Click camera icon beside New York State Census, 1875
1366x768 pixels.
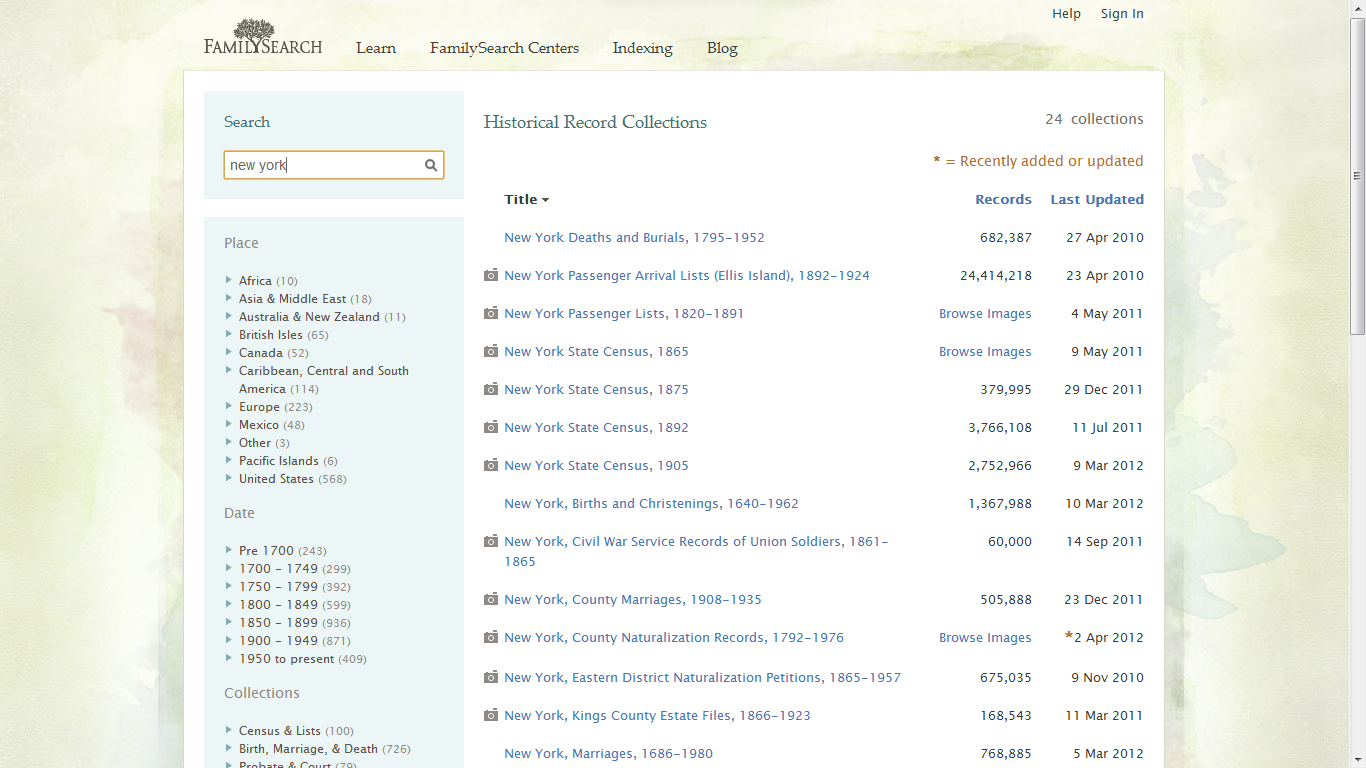(491, 389)
